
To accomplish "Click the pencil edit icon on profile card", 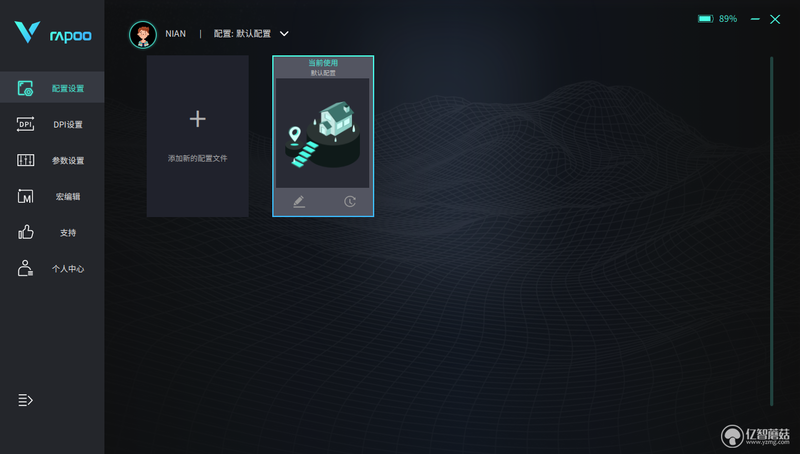I will [299, 201].
